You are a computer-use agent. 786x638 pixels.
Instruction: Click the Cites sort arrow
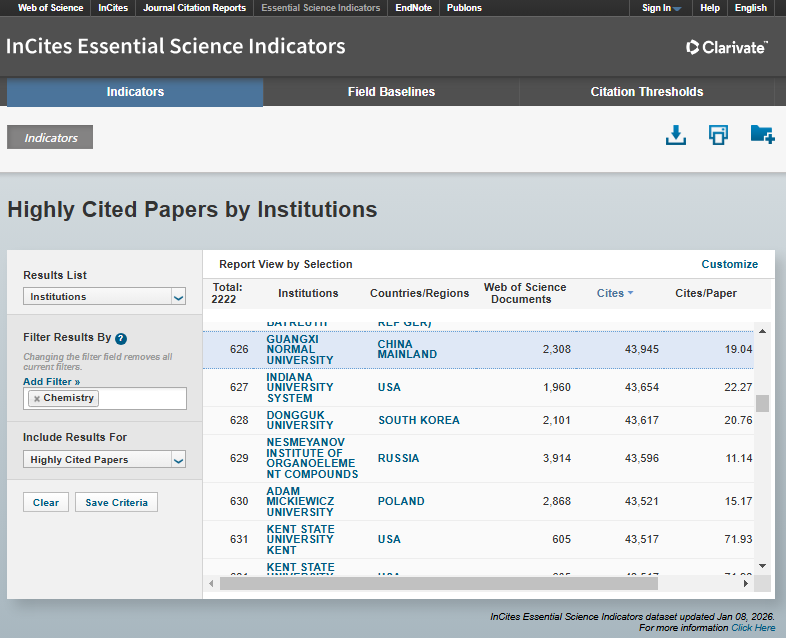click(631, 294)
